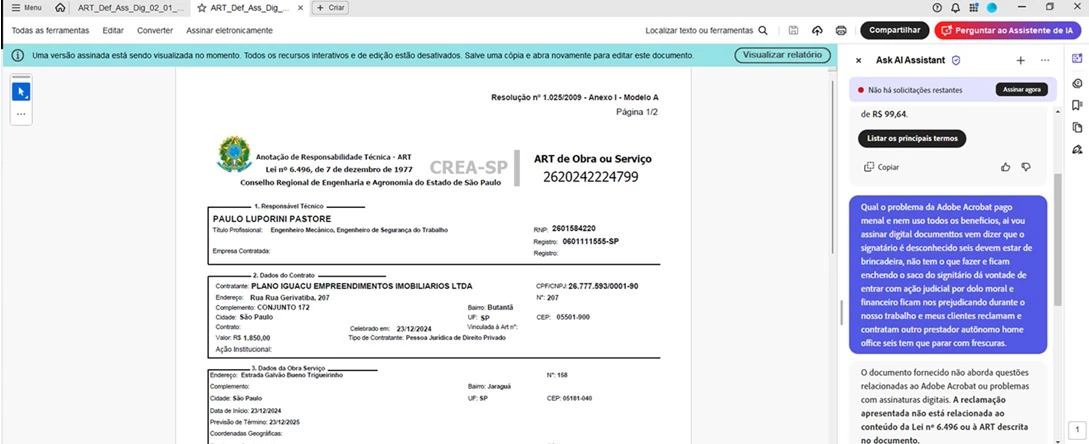The height and width of the screenshot is (444, 1089).
Task: Give thumbs up to AI response
Action: click(1006, 167)
